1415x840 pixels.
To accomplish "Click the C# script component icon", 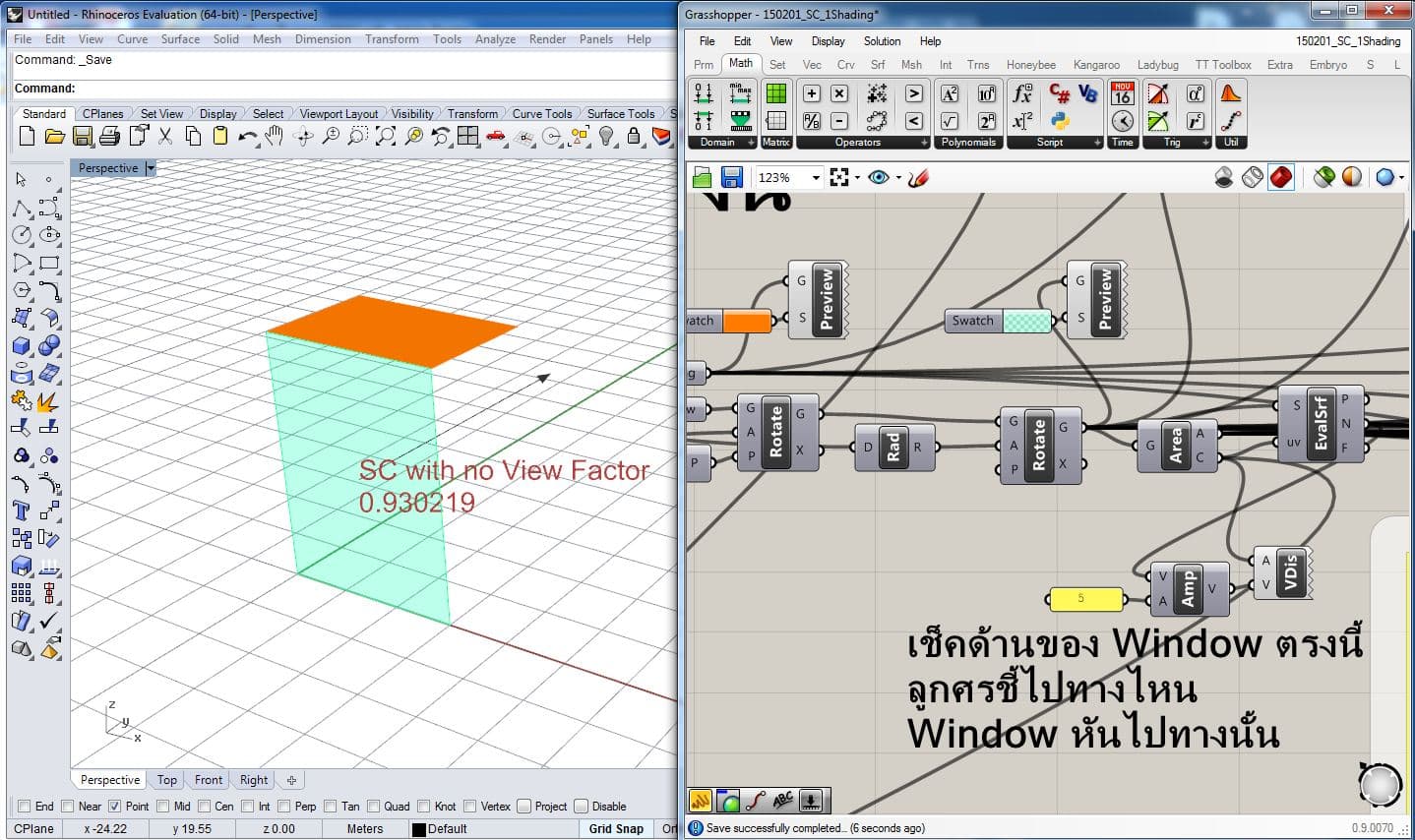I will point(1059,93).
